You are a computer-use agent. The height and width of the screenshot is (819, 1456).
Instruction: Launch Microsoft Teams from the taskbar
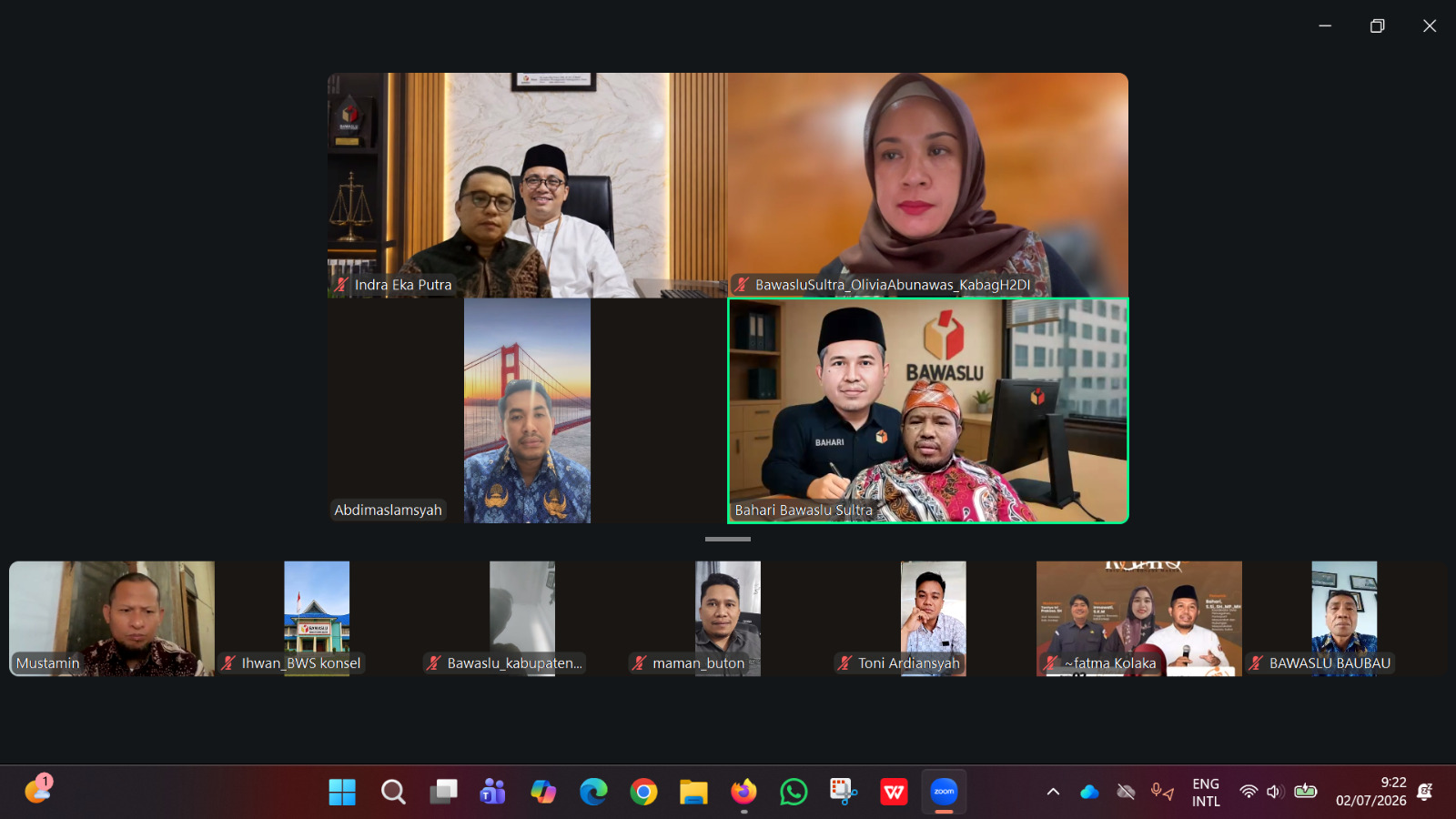(x=493, y=793)
